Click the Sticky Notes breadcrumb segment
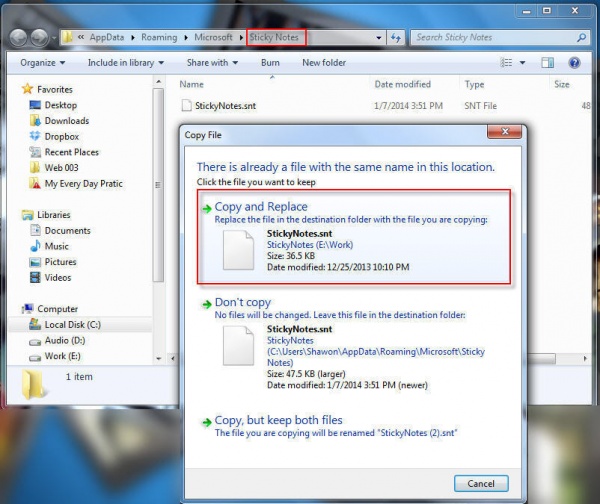This screenshot has height=504, width=600. pos(274,37)
